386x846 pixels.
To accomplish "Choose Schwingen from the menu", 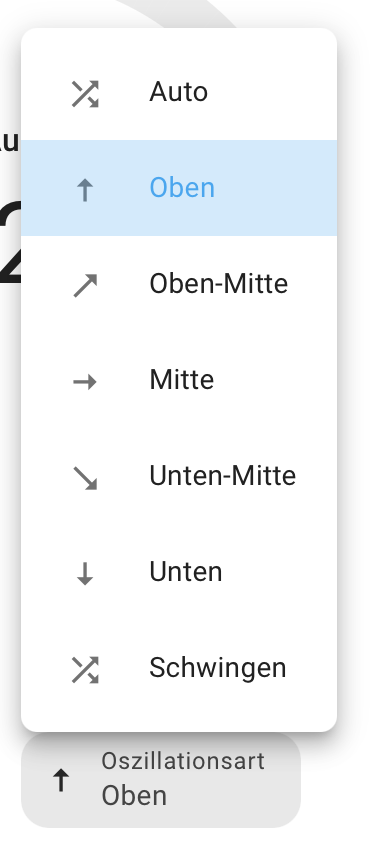I will point(179,668).
